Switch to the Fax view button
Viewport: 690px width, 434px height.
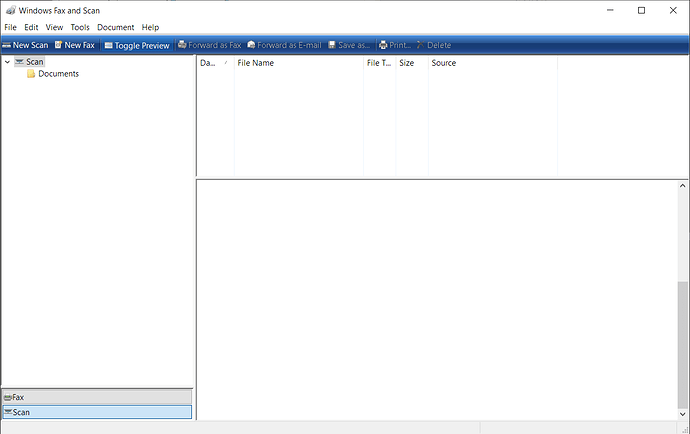[x=96, y=397]
